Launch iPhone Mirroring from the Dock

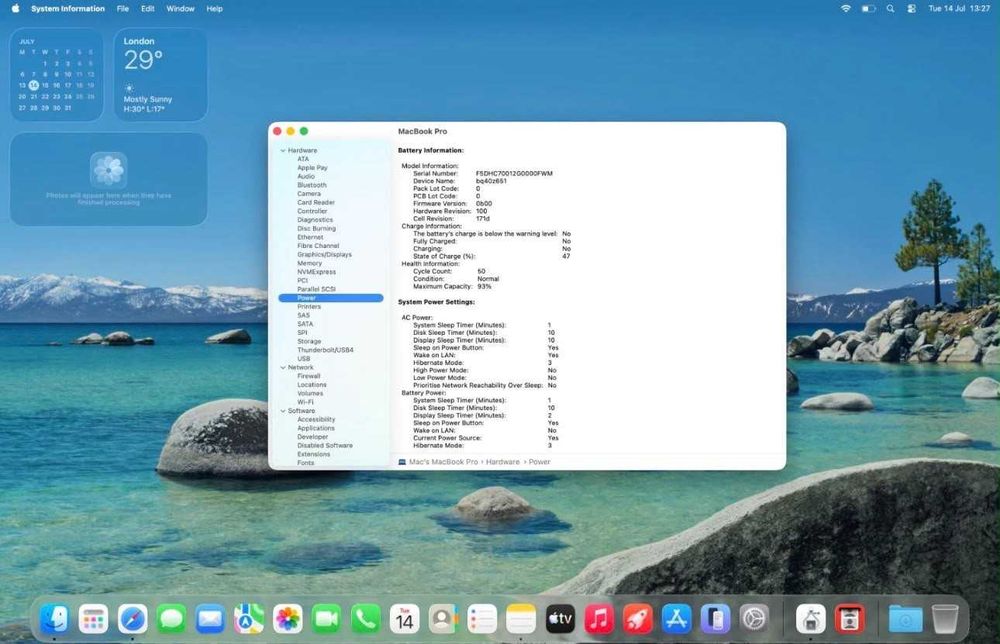coord(716,618)
